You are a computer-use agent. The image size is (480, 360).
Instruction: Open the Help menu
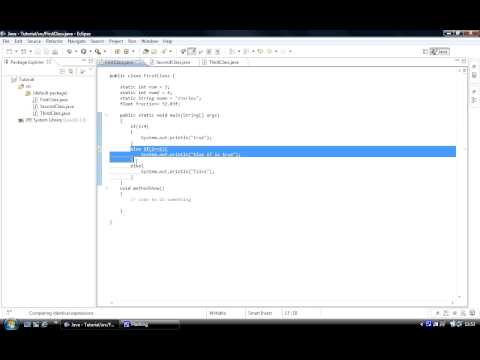[167, 41]
